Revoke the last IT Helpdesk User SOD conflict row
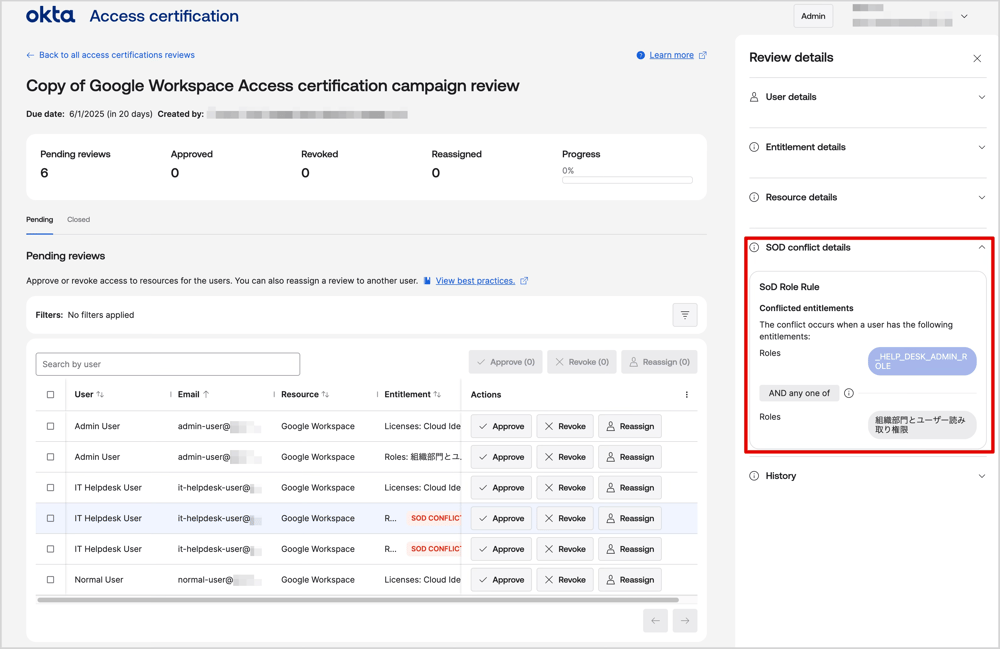Image resolution: width=1000 pixels, height=649 pixels. [x=565, y=549]
